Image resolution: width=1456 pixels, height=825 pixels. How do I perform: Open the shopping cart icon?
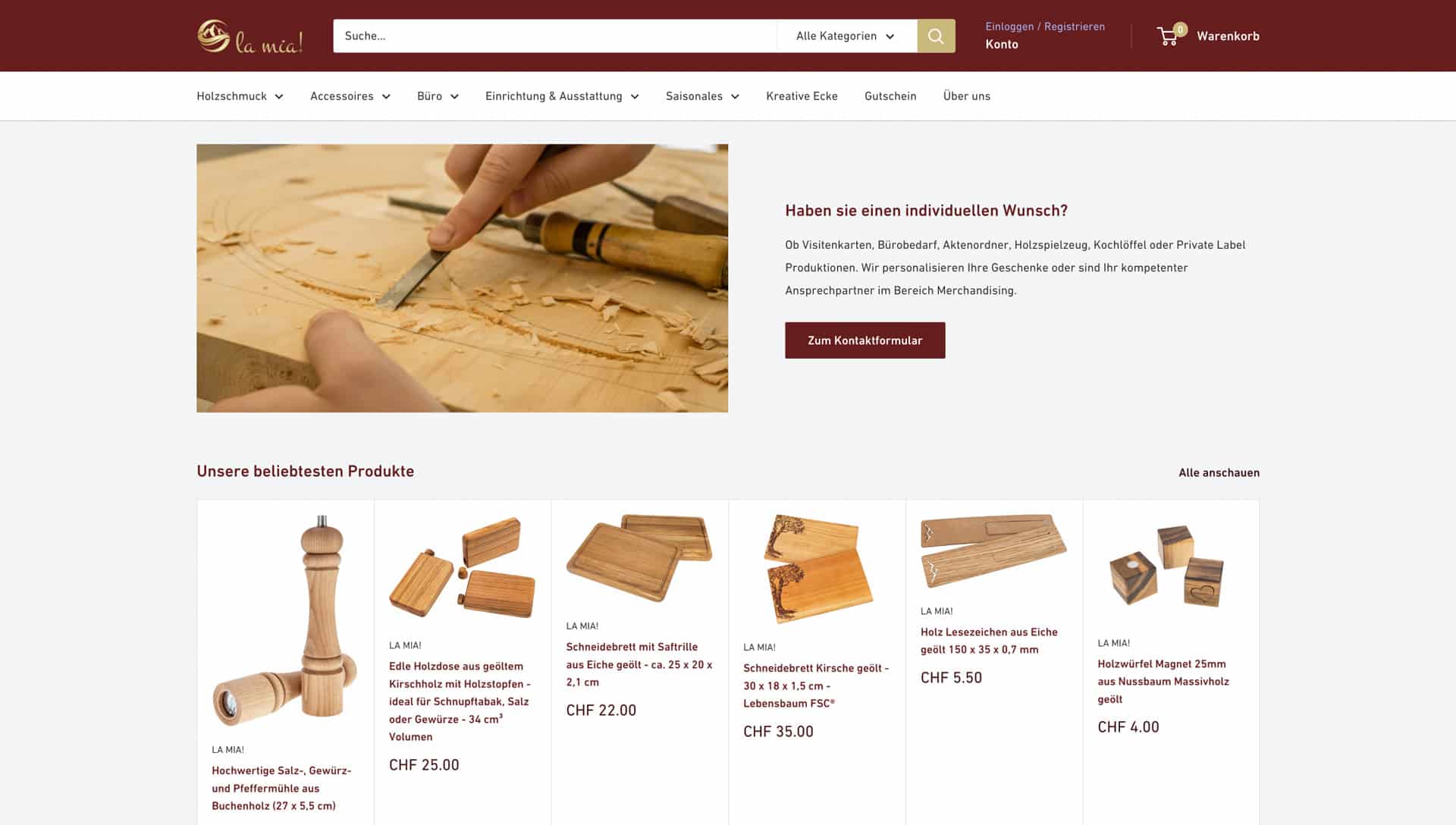[x=1169, y=35]
